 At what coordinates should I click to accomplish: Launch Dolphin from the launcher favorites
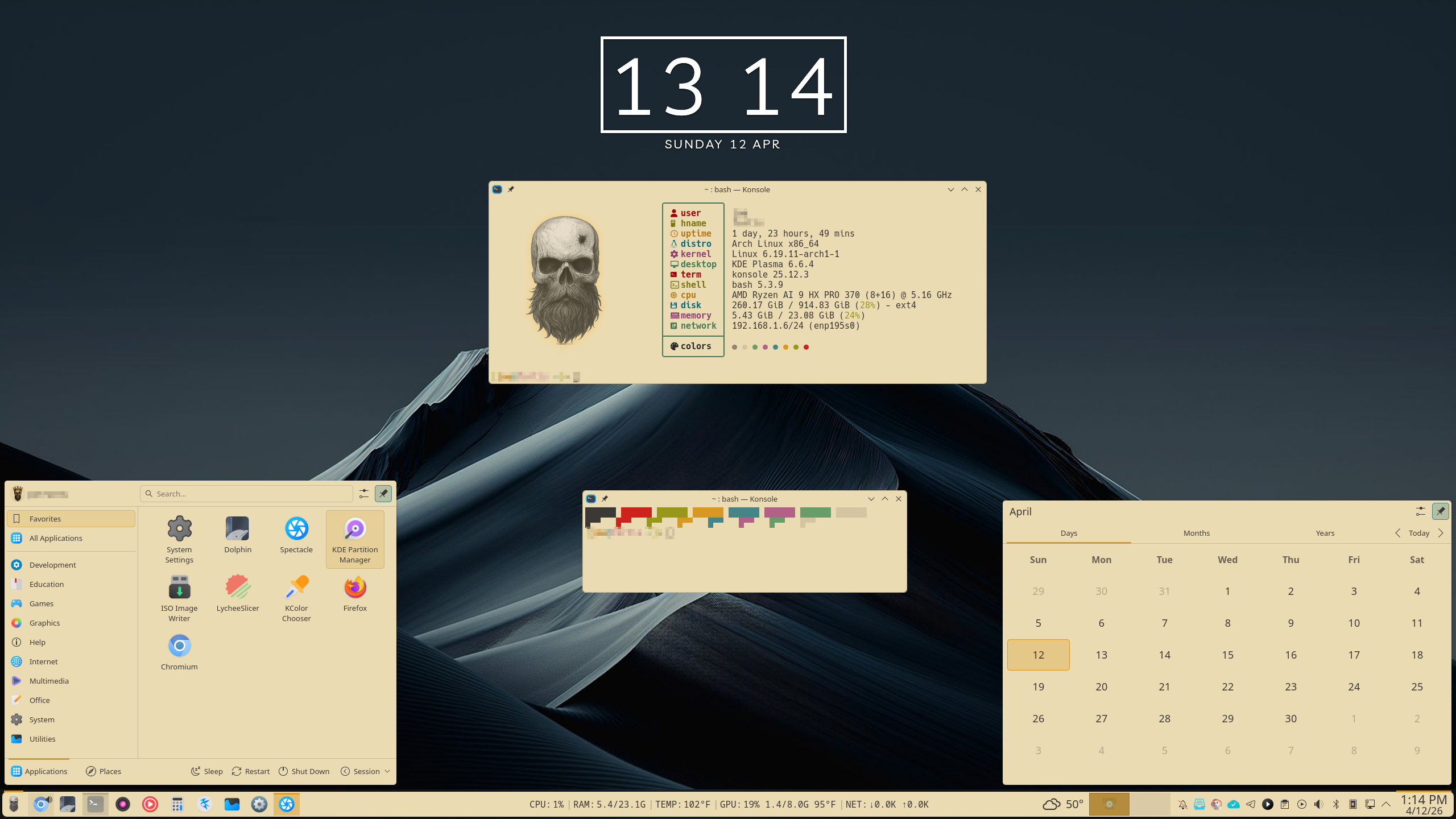tap(238, 535)
